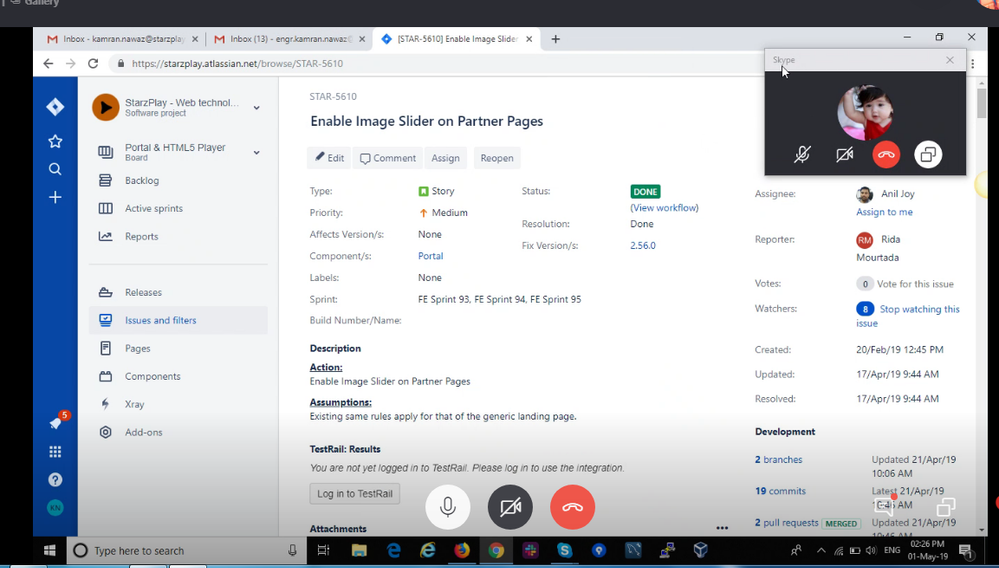This screenshot has width=999, height=568.
Task: Open the Jira home diamond logo
Action: click(55, 107)
